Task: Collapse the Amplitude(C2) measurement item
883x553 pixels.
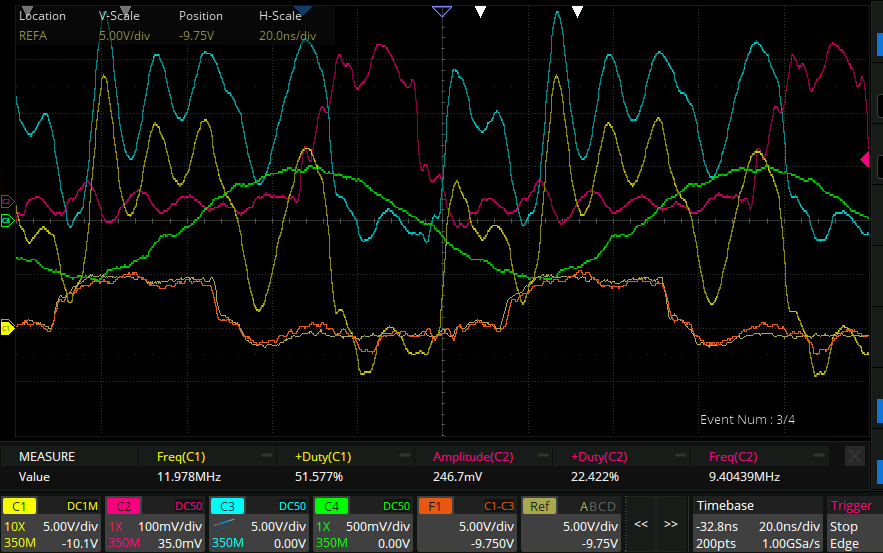Action: [544, 457]
